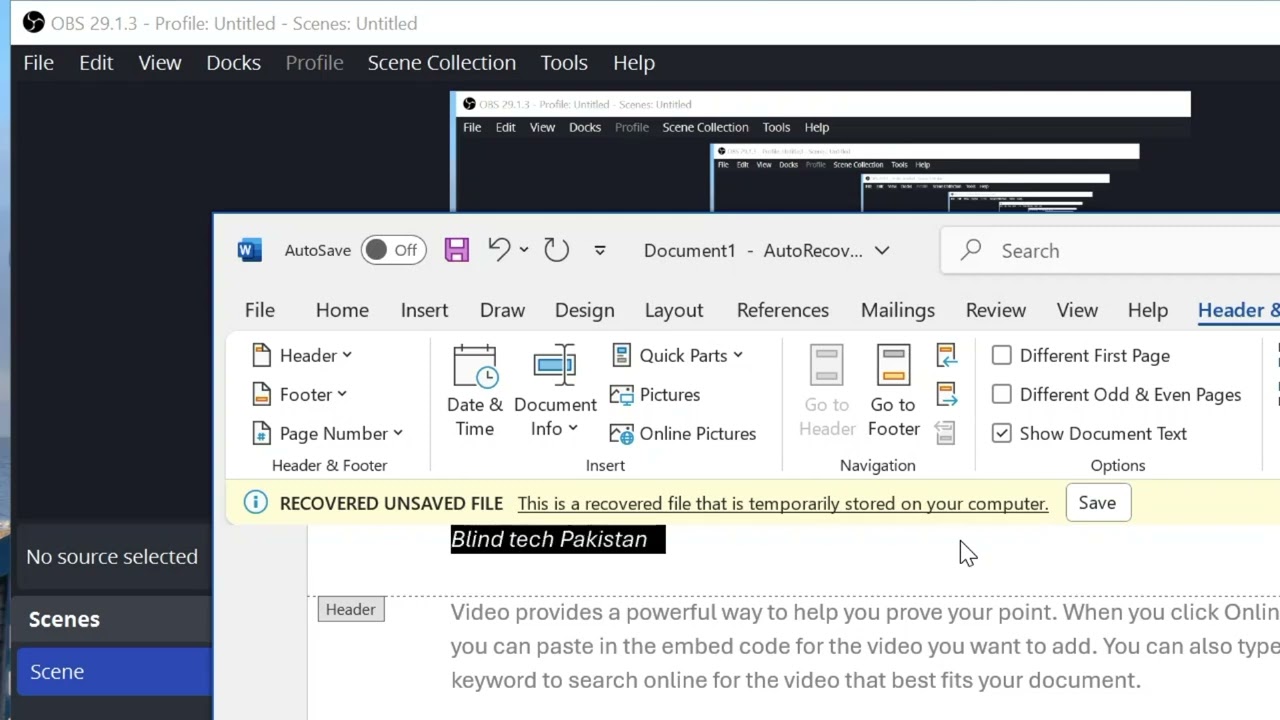This screenshot has height=720, width=1280.
Task: Click the Word application logo icon
Action: pos(249,250)
